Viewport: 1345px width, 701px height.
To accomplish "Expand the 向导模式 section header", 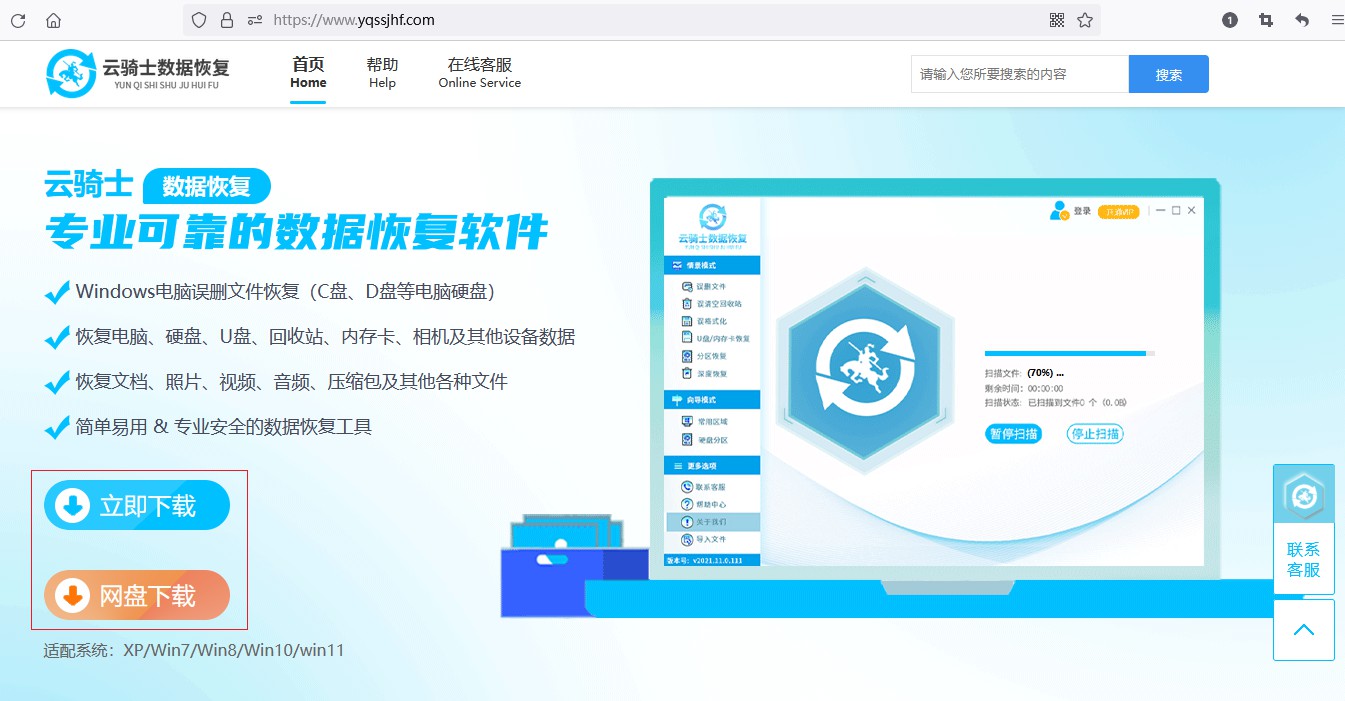I will (700, 400).
